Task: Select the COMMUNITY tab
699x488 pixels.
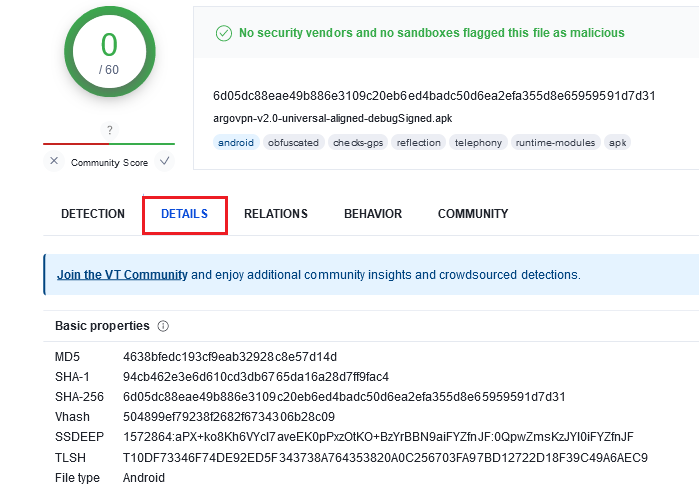Action: click(473, 214)
